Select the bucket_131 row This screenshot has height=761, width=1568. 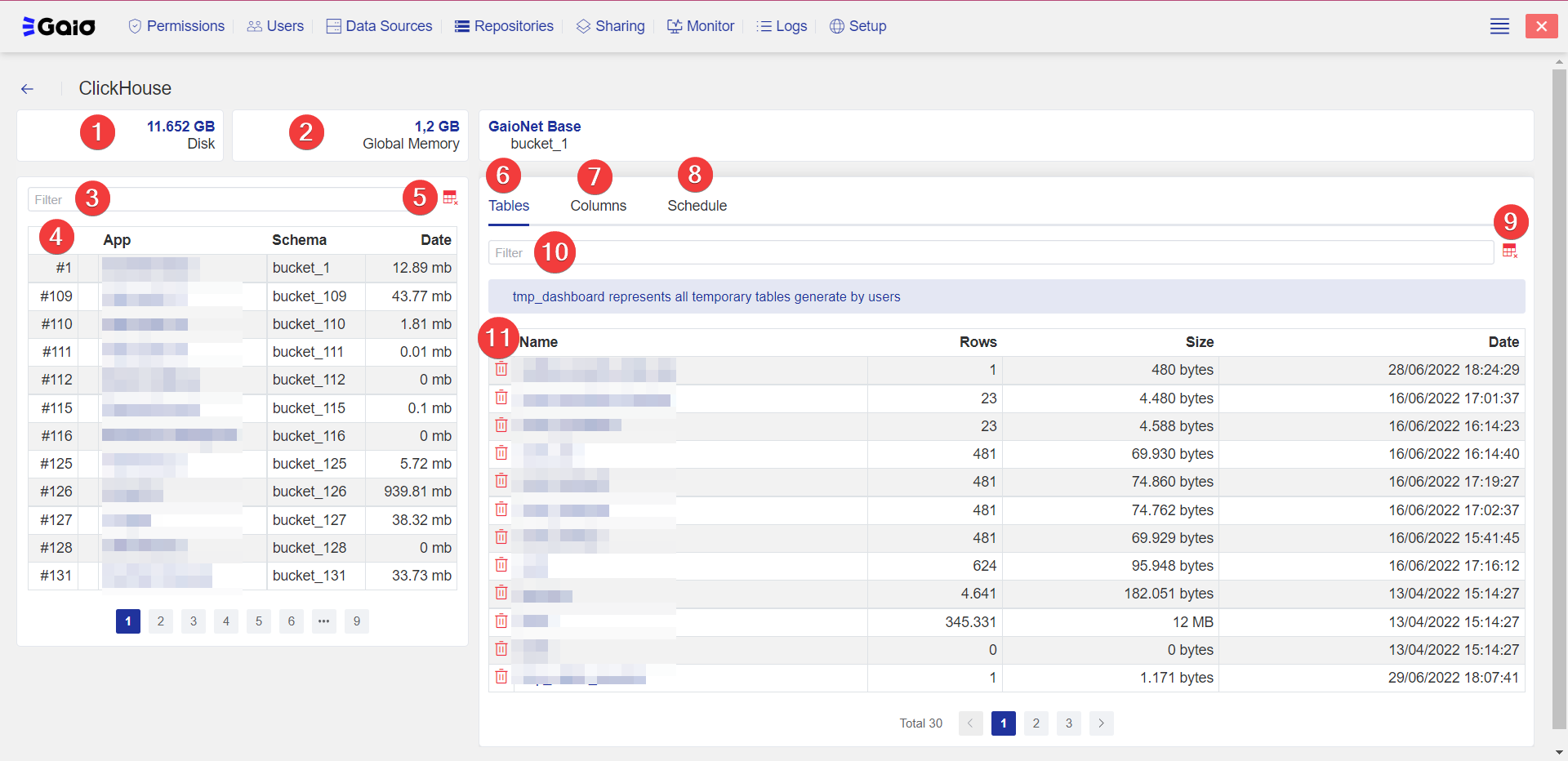[243, 576]
